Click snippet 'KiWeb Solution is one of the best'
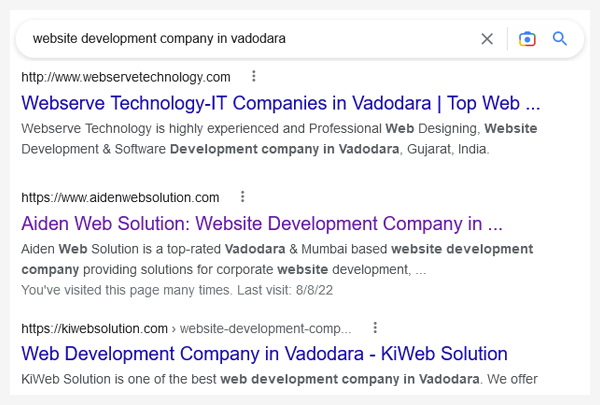 tap(119, 379)
